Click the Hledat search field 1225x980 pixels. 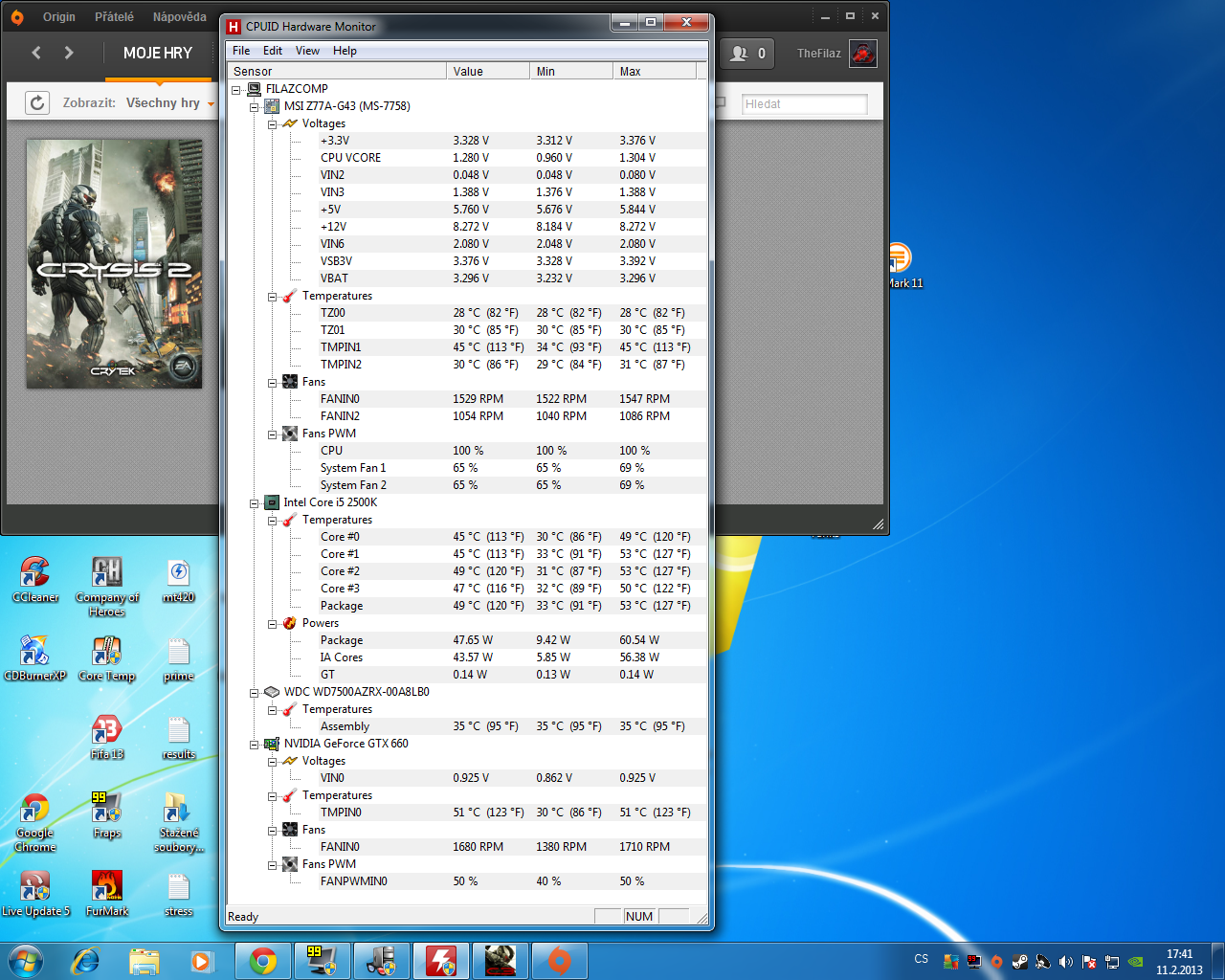coord(805,103)
